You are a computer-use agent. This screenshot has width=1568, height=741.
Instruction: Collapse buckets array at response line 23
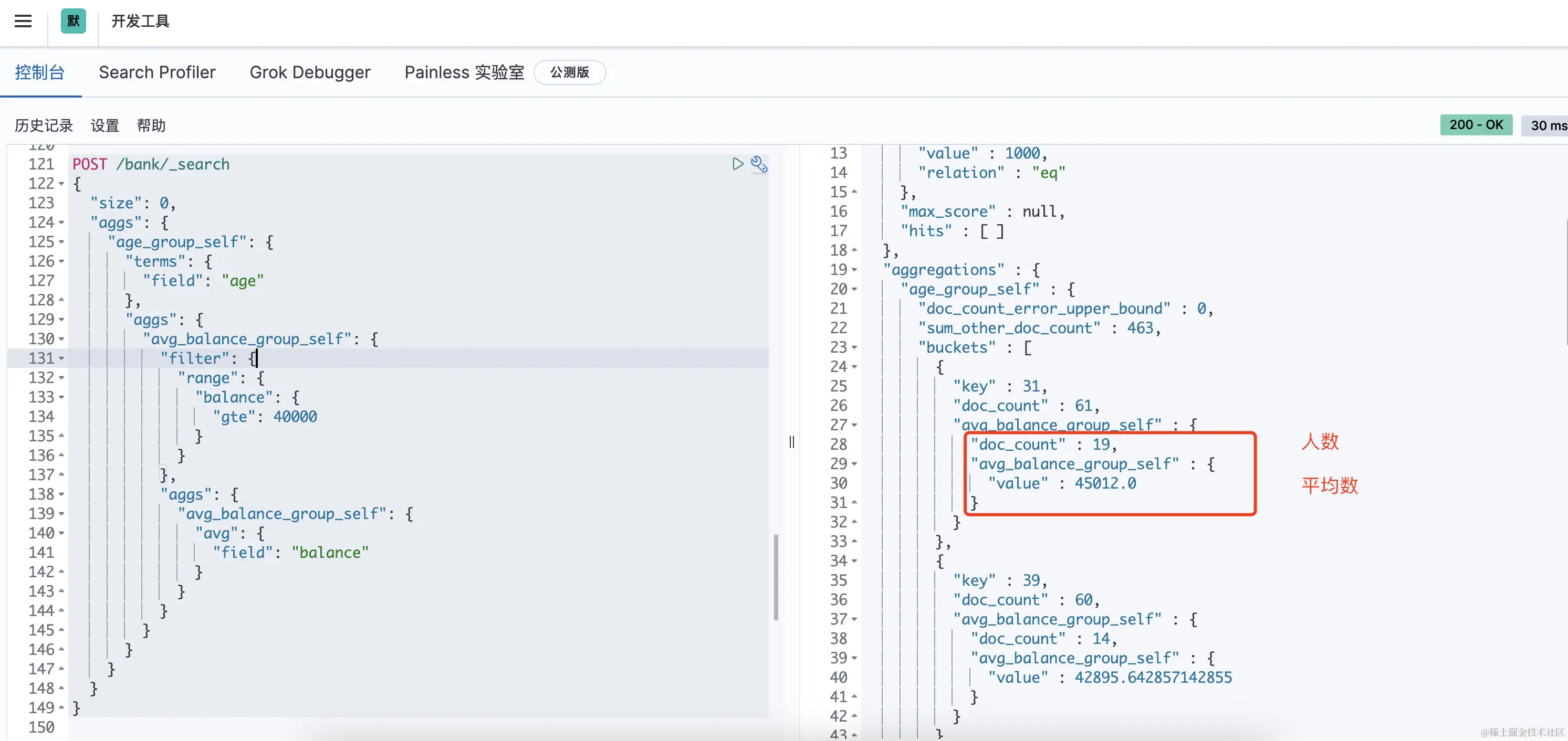[x=854, y=347]
